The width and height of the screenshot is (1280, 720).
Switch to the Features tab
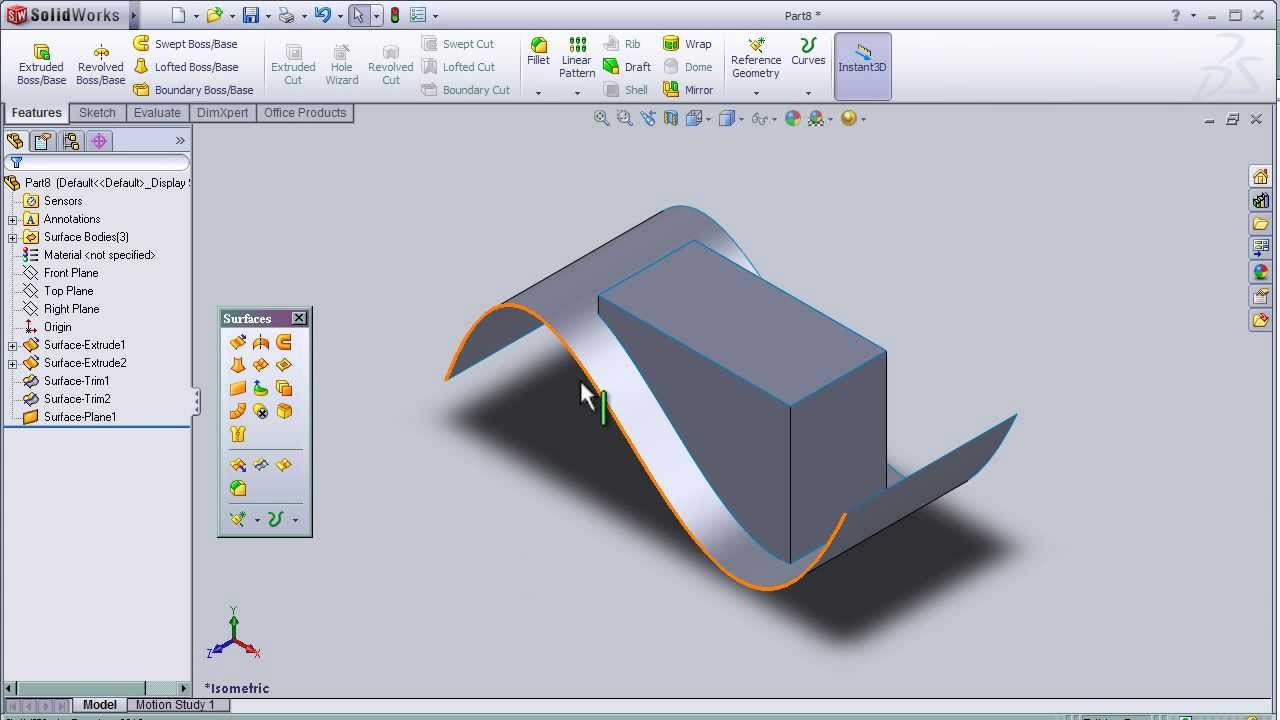point(37,113)
